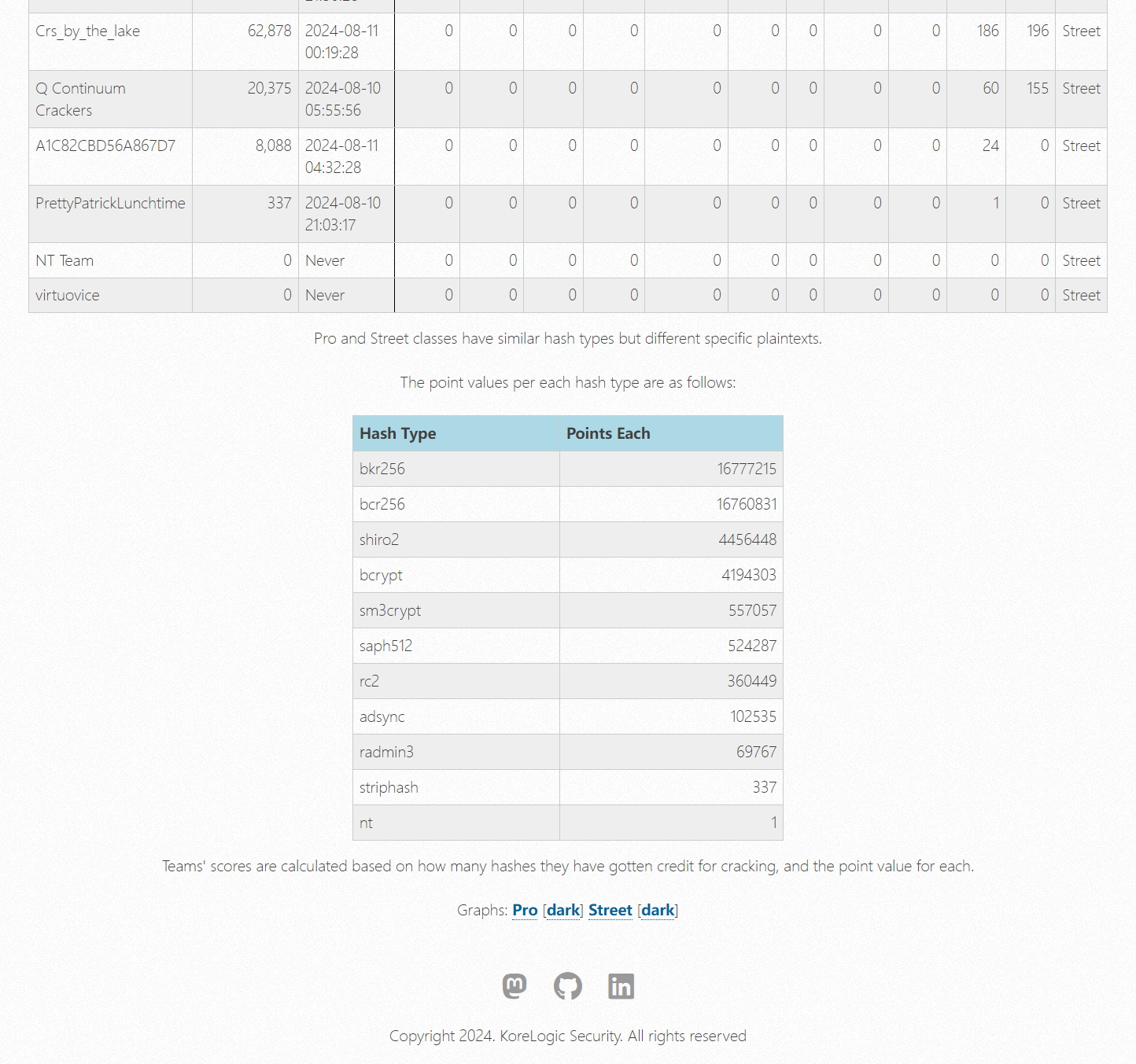Select the PrettyPatrickLunchtime team row

pyautogui.click(x=110, y=204)
